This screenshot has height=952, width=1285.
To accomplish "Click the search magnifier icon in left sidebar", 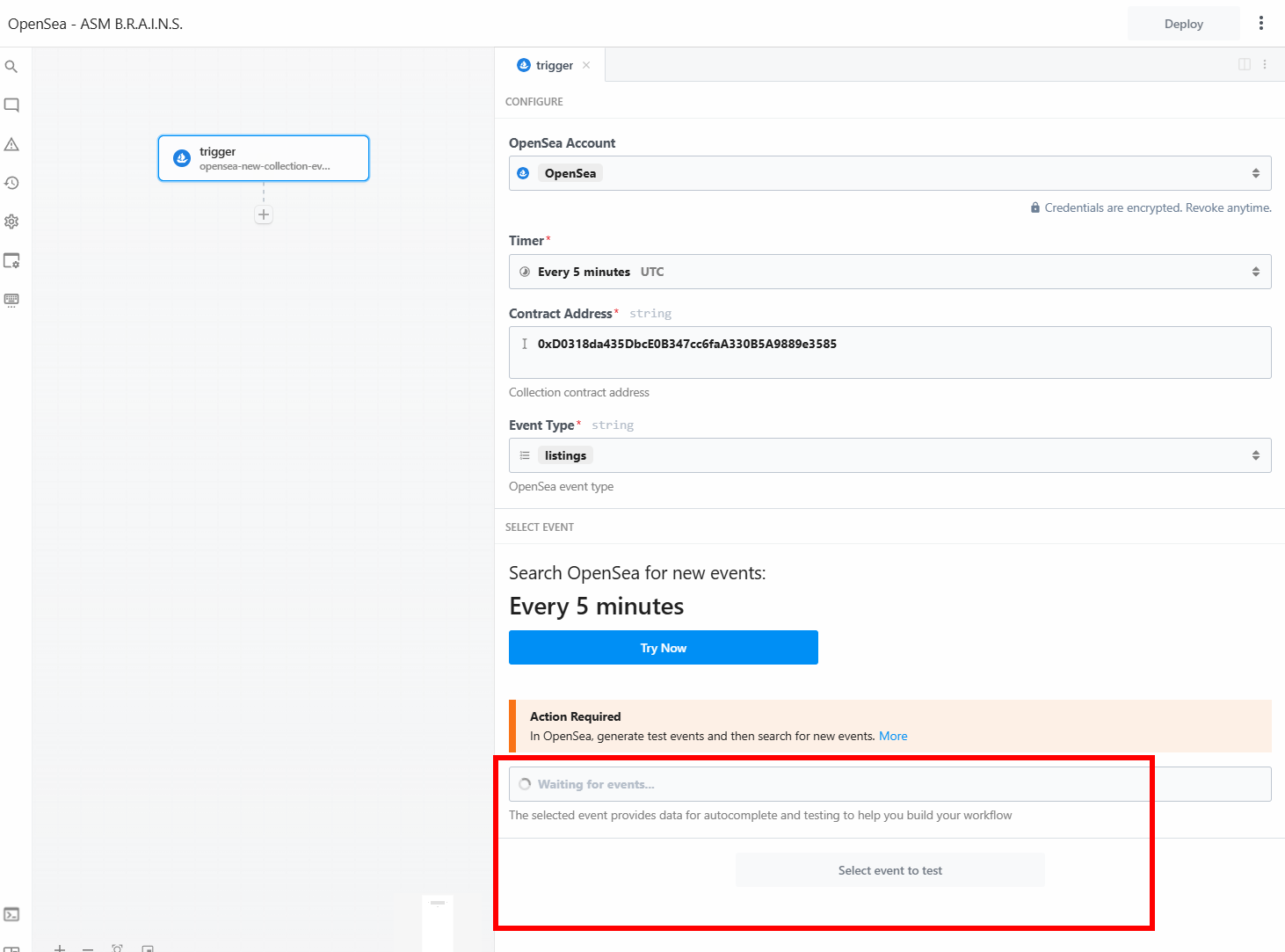I will coord(11,67).
